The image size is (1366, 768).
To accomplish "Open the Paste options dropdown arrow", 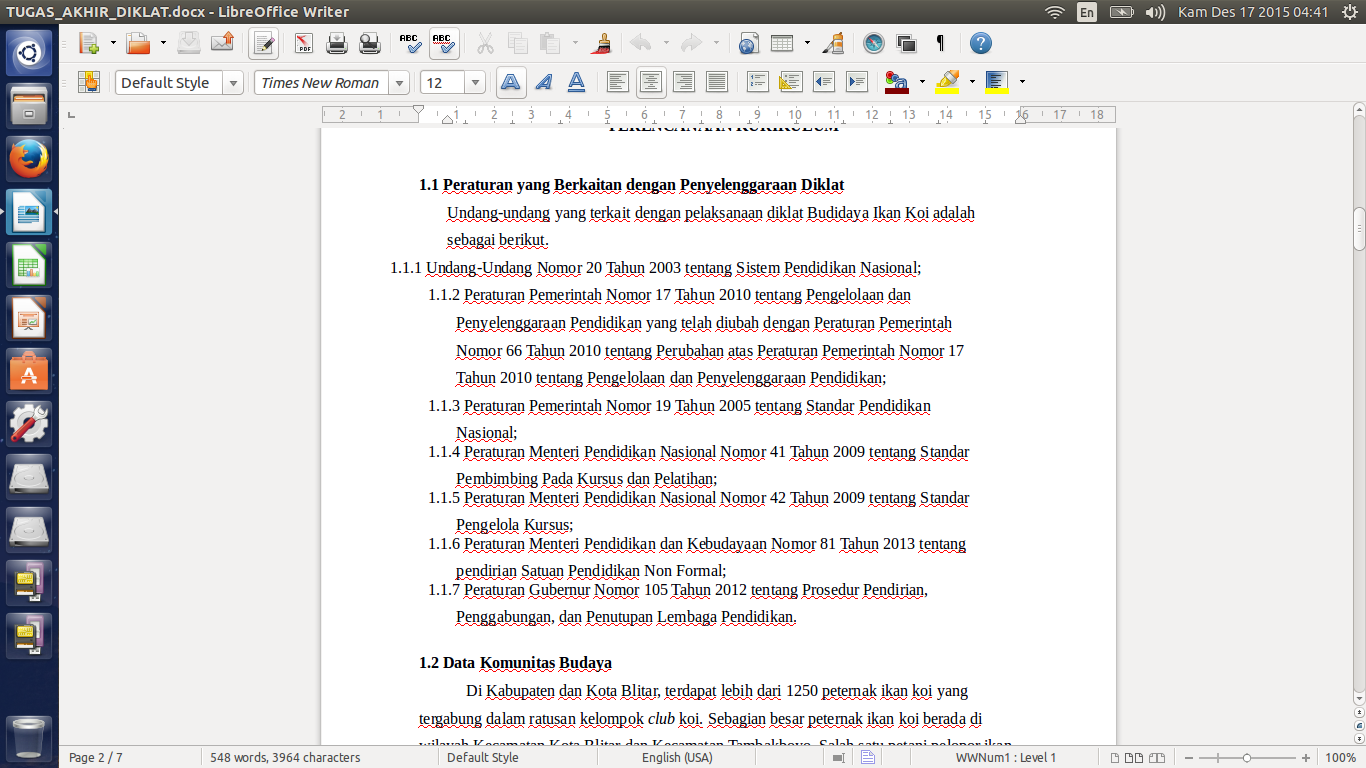I will [575, 43].
